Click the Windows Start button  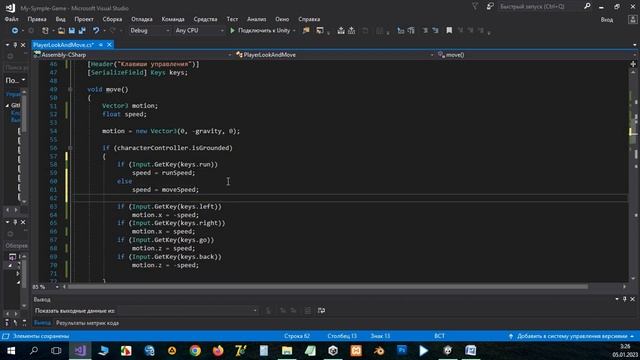[11, 351]
